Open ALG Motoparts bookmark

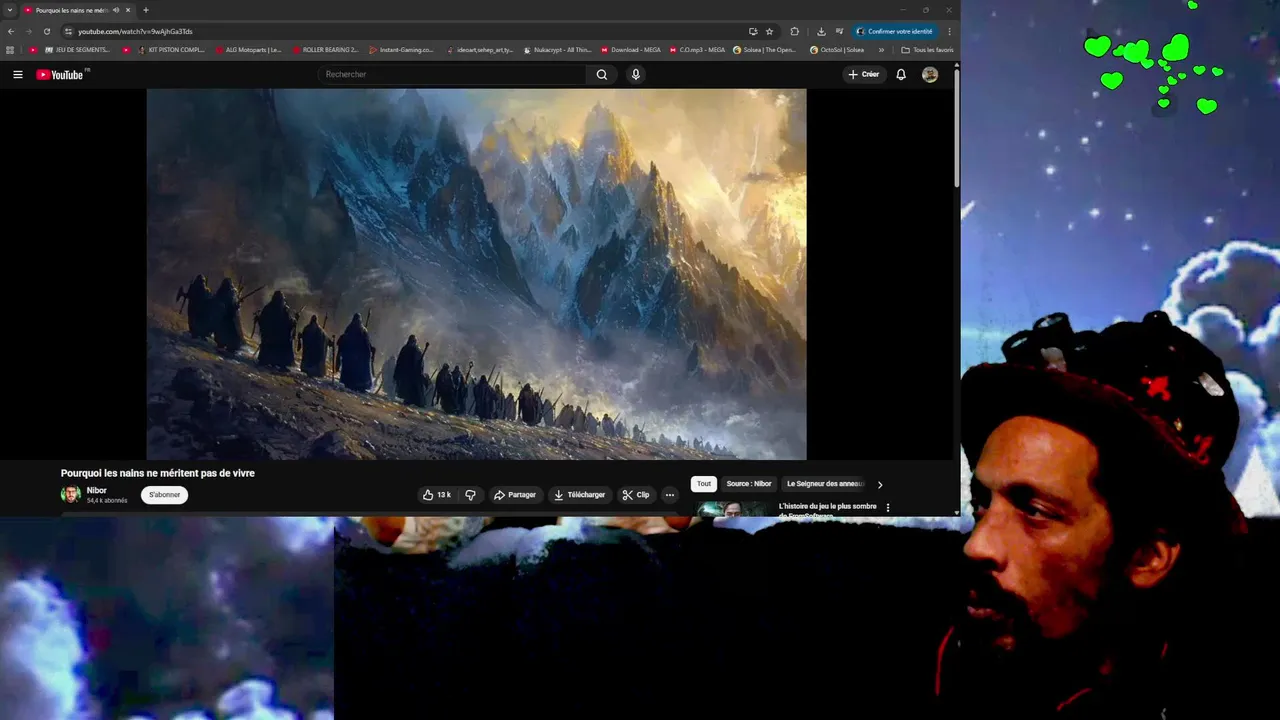[x=248, y=50]
